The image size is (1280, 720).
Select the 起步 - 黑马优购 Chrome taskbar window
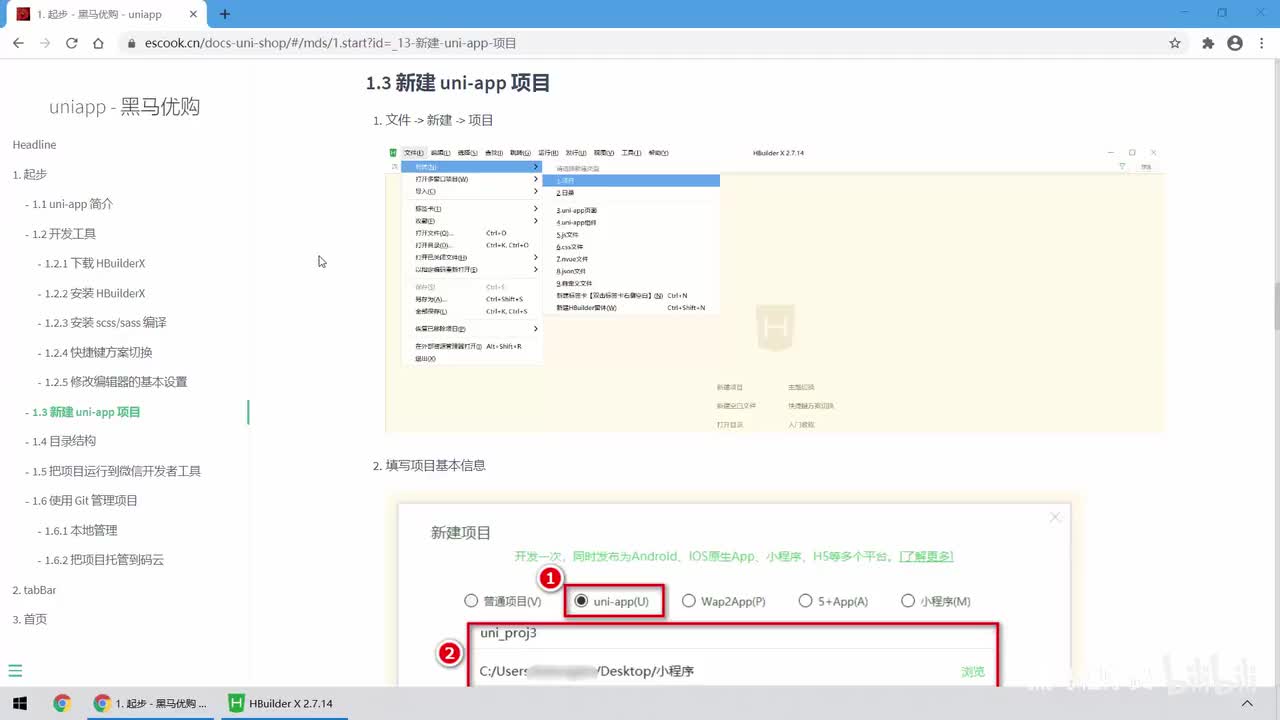150,703
